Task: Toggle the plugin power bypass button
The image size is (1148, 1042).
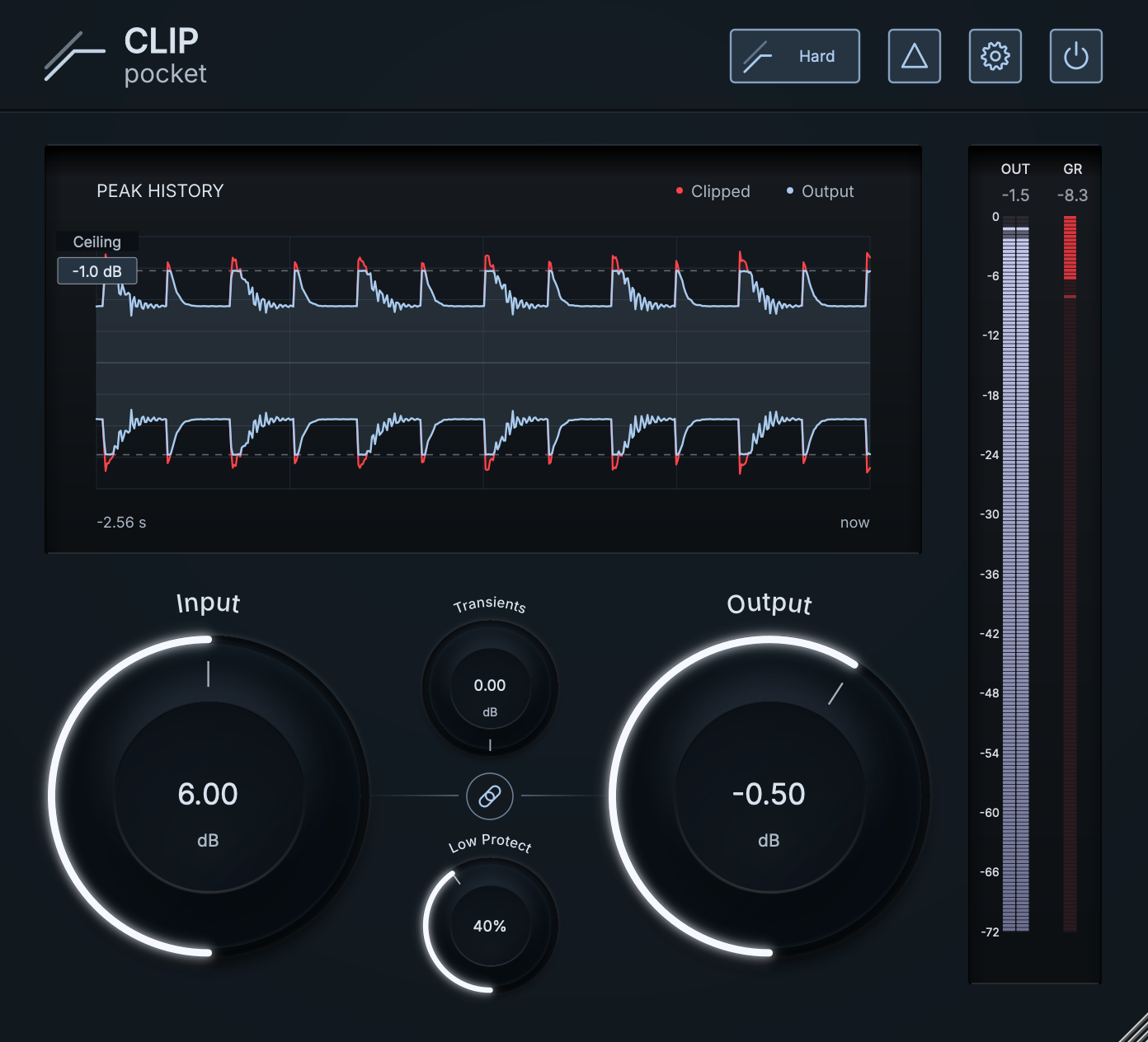Action: [1075, 56]
